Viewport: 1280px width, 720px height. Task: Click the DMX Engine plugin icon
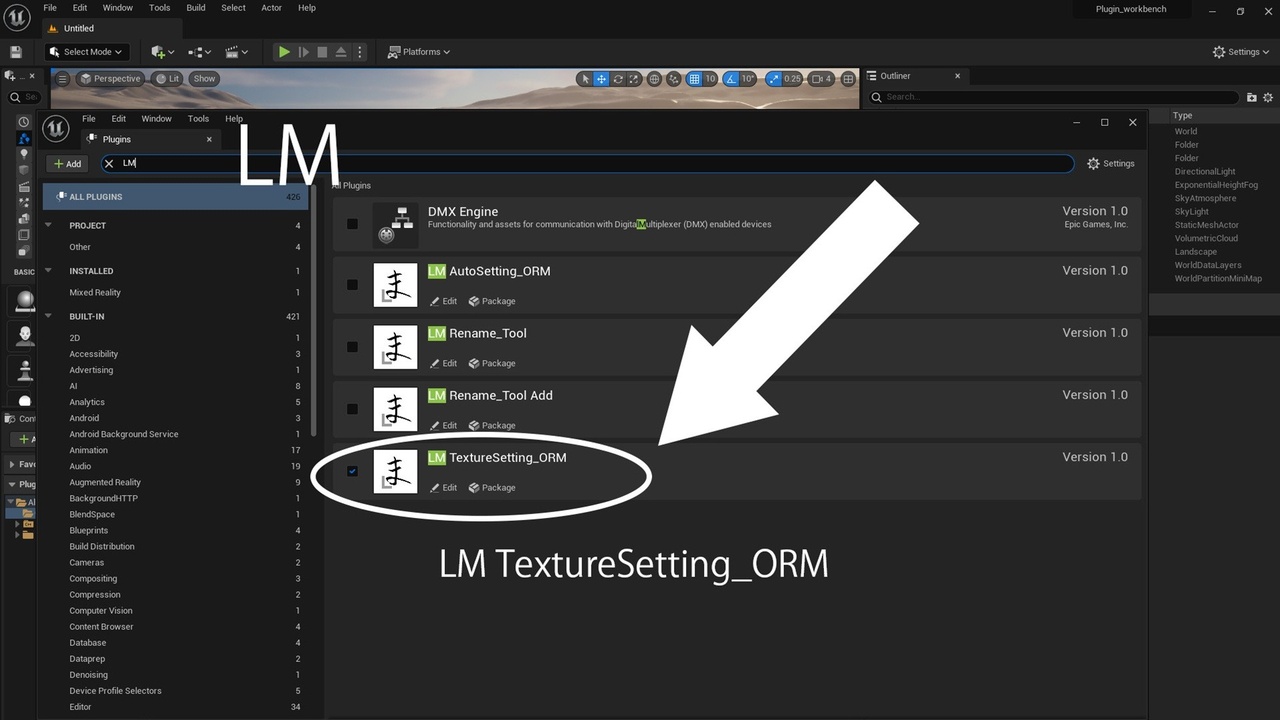(x=395, y=225)
